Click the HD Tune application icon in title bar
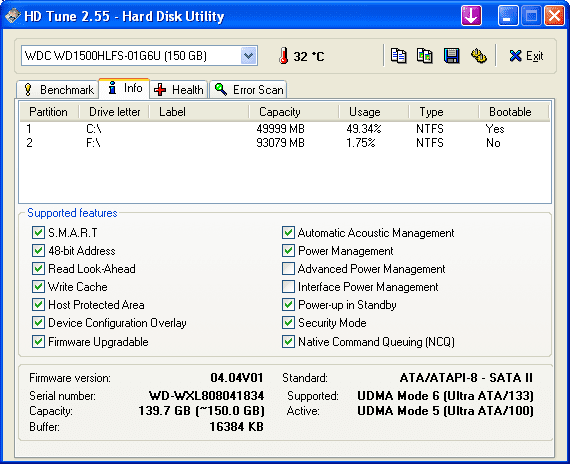570x464 pixels. (x=13, y=16)
